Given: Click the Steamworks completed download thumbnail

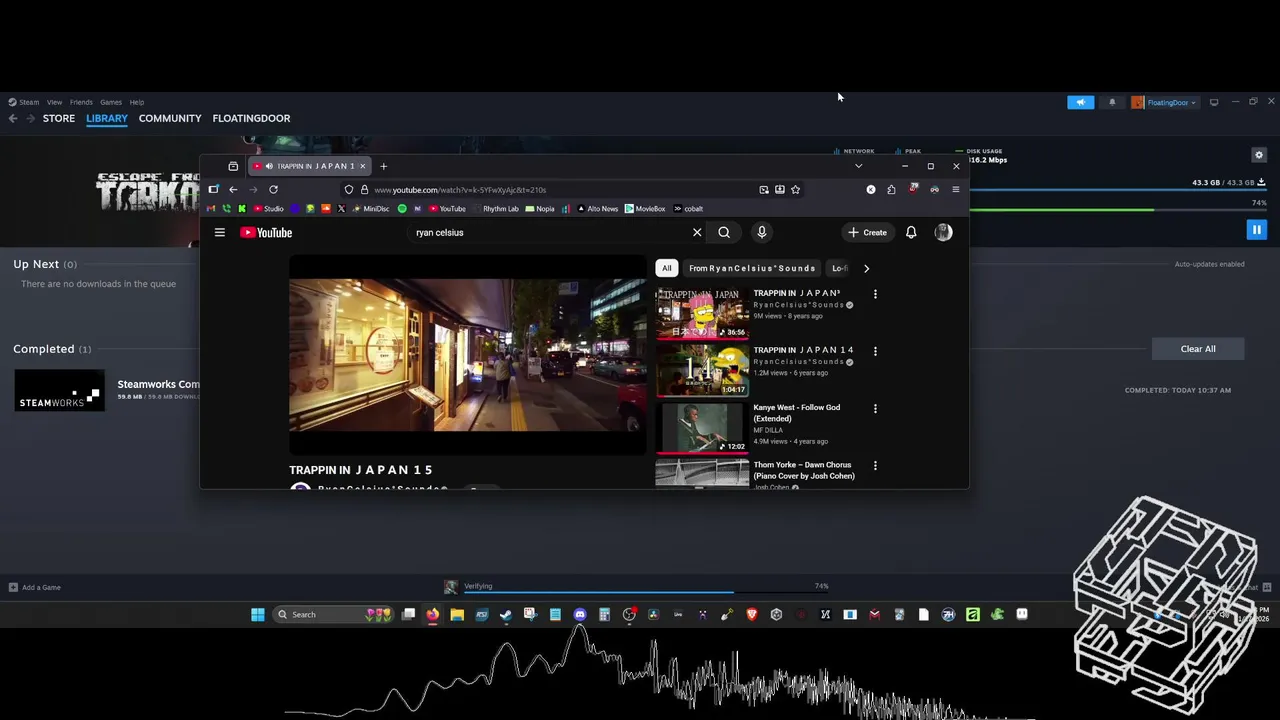Looking at the screenshot, I should [x=59, y=391].
